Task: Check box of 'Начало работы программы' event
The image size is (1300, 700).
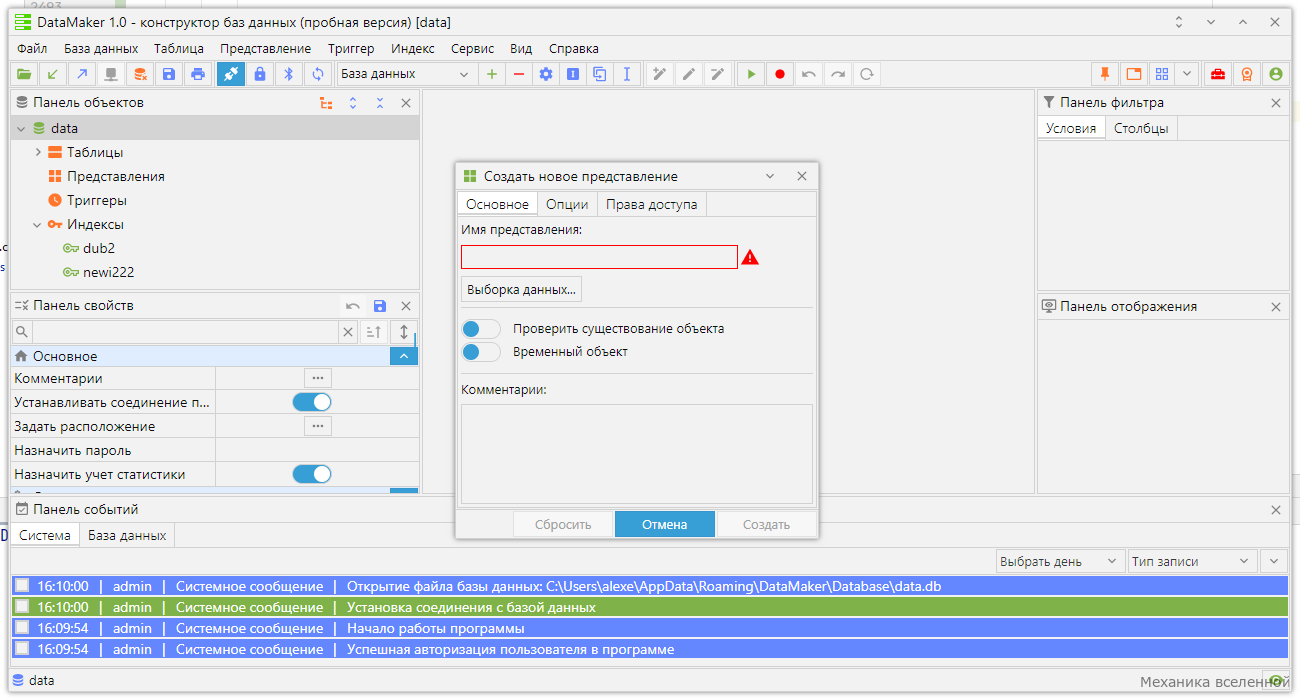Action: 22,628
